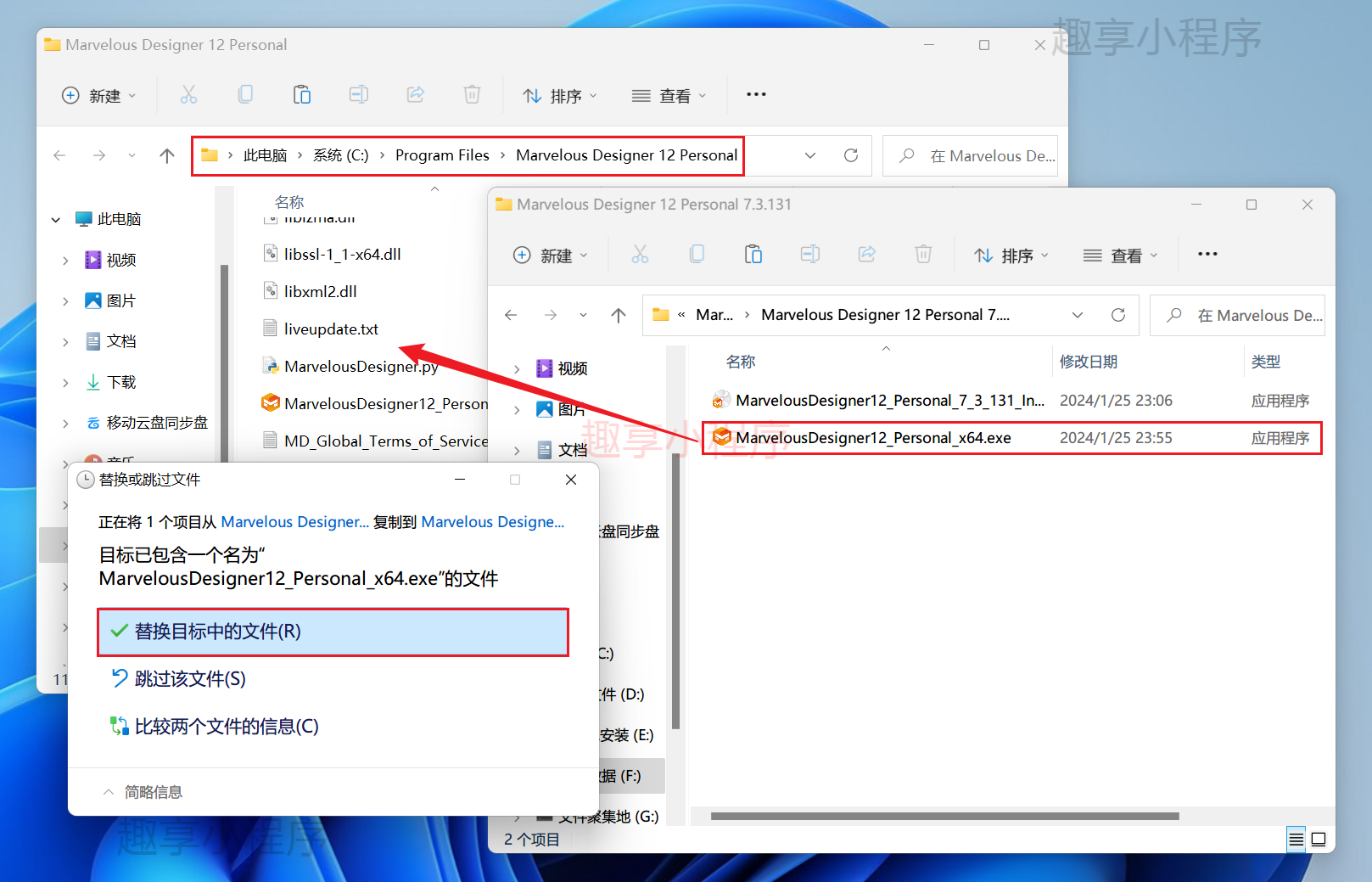This screenshot has width=1372, height=882.
Task: Expand address history dropdown in back window
Action: tap(810, 155)
